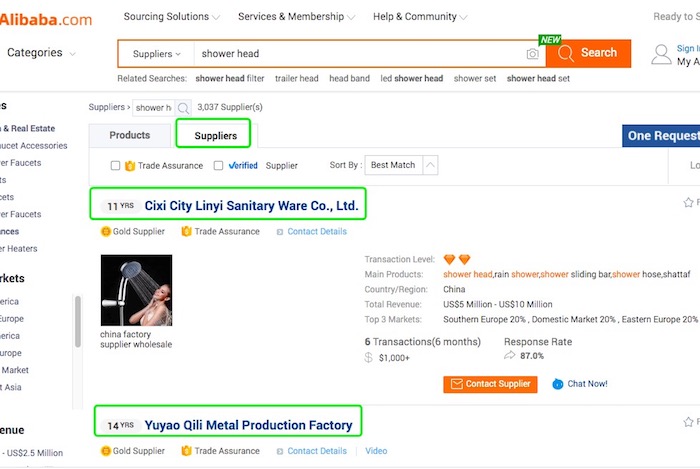The width and height of the screenshot is (700, 469).
Task: Open Yuyao Qili Metal Production Factory
Action: (248, 425)
